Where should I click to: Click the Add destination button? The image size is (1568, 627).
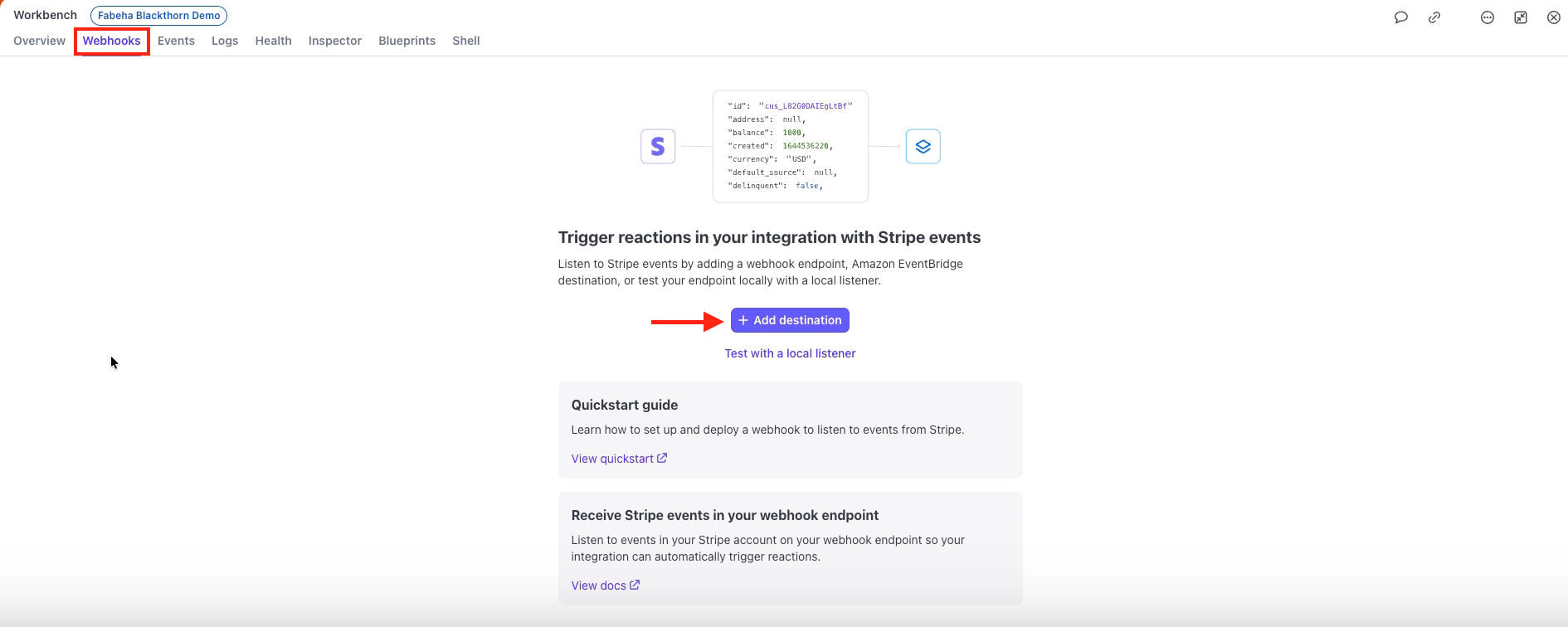(x=790, y=320)
